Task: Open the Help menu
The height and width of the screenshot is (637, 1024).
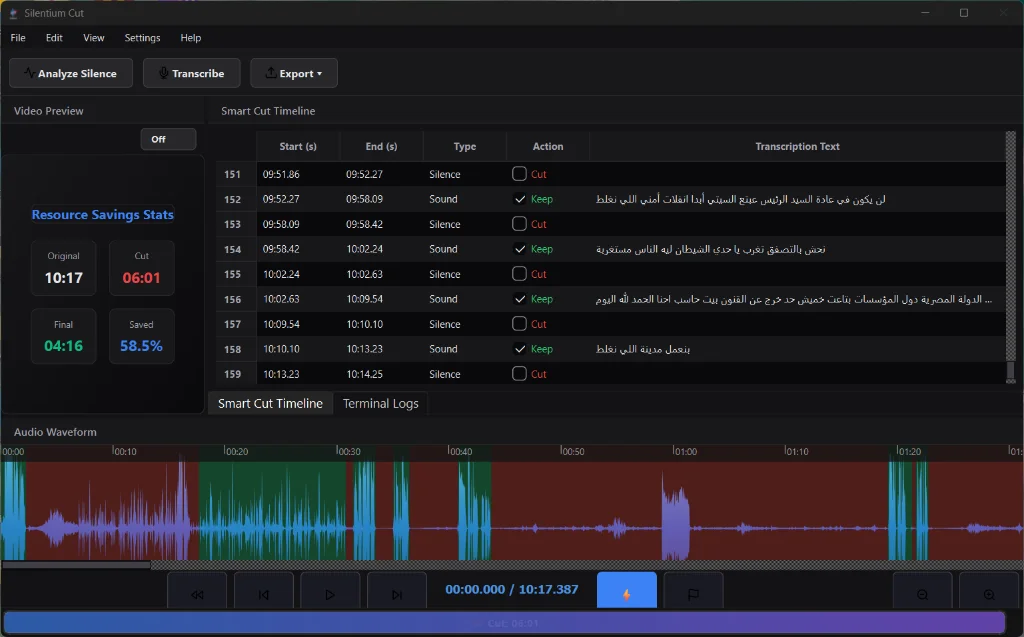Action: (191, 38)
